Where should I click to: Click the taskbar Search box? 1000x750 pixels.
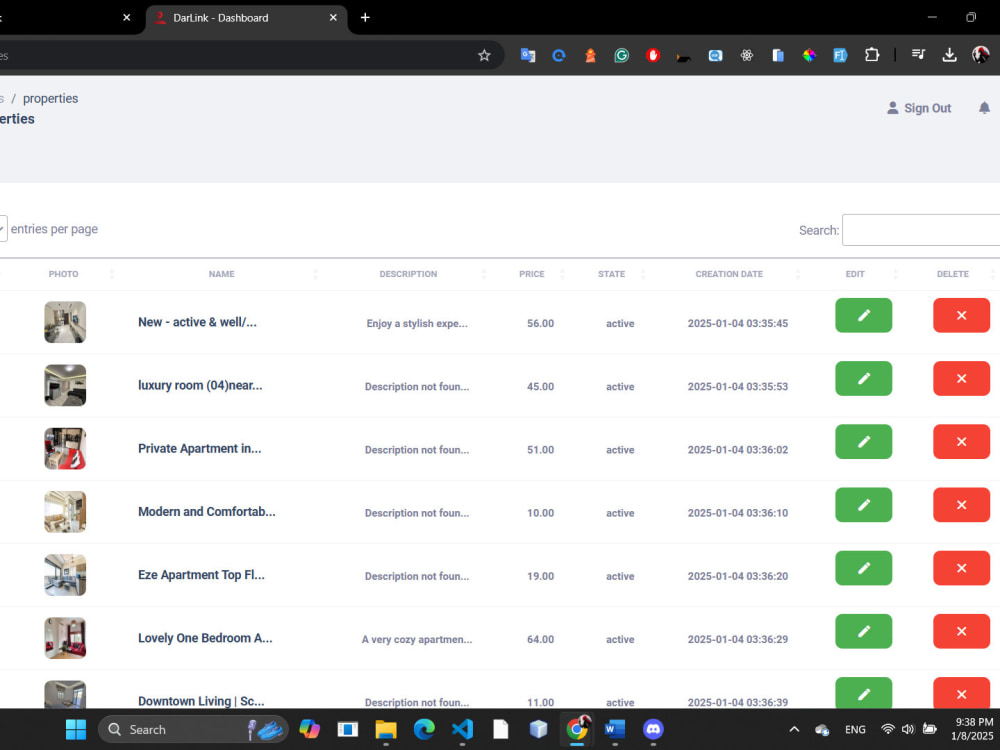(193, 729)
